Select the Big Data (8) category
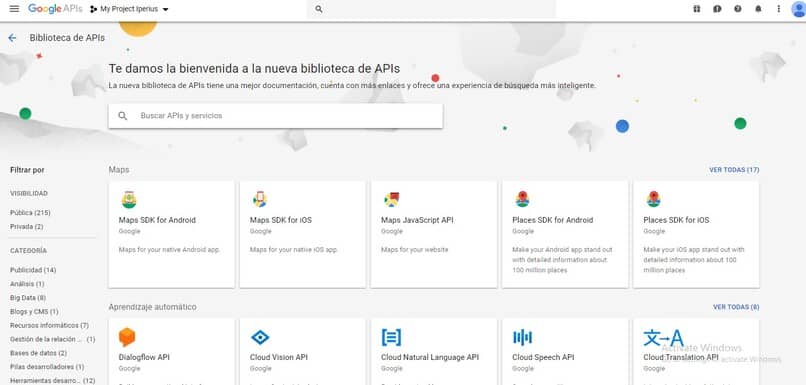The width and height of the screenshot is (806, 385). 28,298
